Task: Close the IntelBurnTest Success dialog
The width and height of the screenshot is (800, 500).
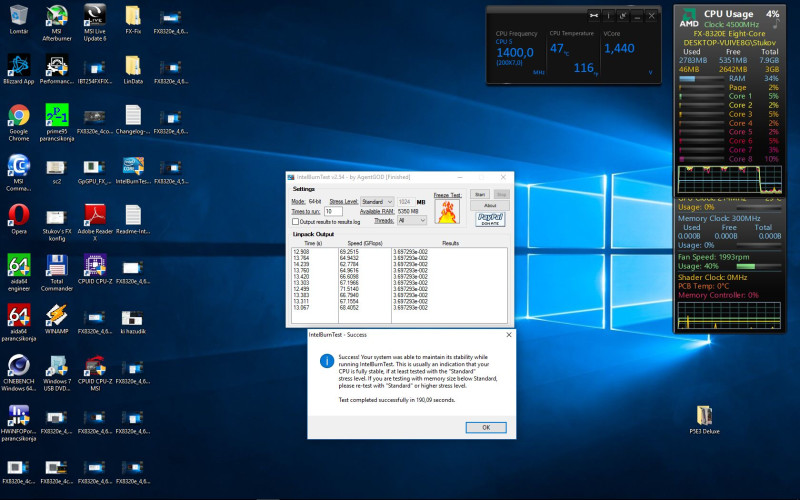Action: pyautogui.click(x=509, y=335)
